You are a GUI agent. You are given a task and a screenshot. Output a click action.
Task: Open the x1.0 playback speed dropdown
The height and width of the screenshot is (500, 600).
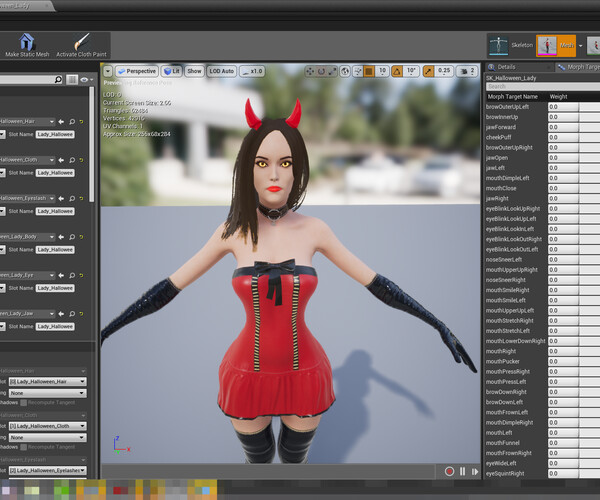click(252, 71)
